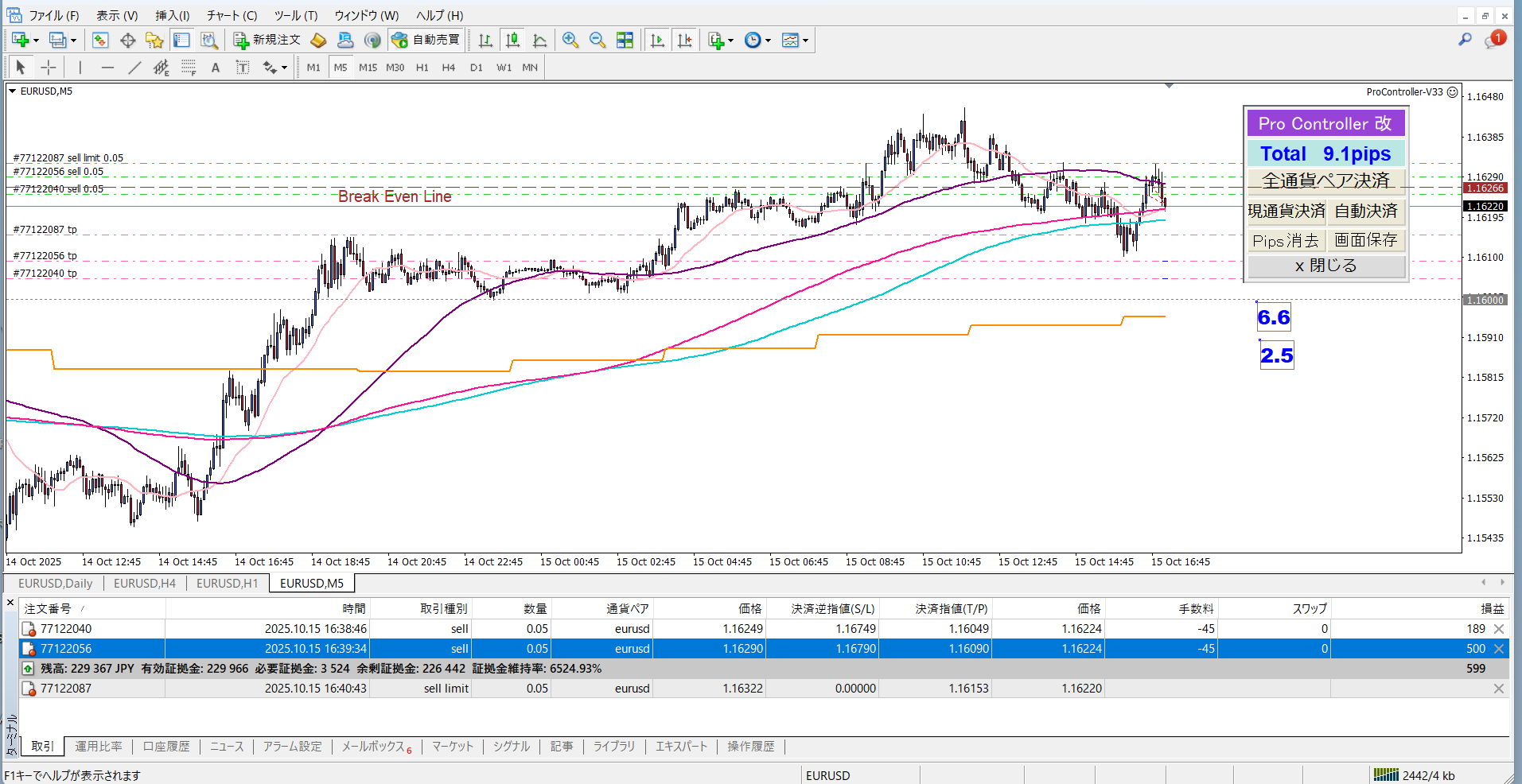Select the crosshair cursor tool

(49, 68)
